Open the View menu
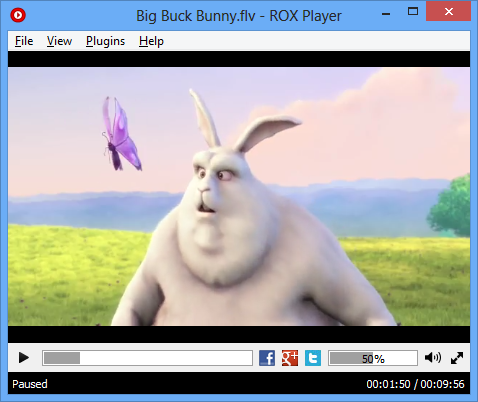This screenshot has height=402, width=478. pyautogui.click(x=59, y=41)
